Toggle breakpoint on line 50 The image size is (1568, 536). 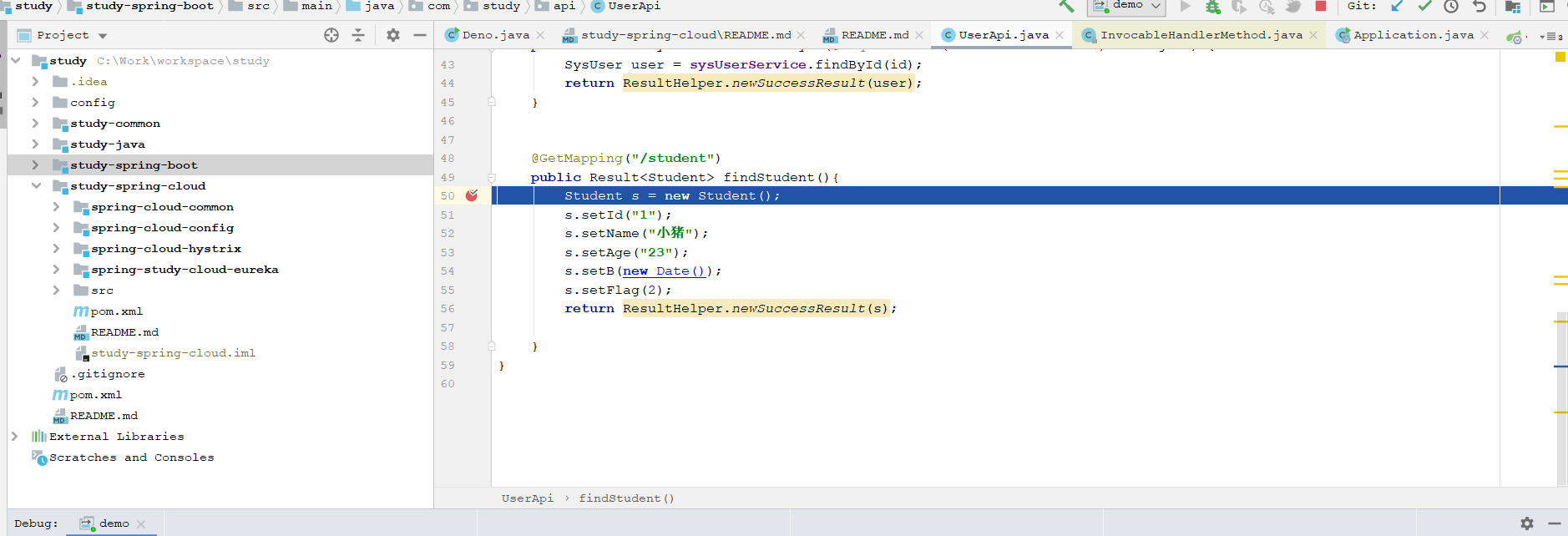[472, 195]
